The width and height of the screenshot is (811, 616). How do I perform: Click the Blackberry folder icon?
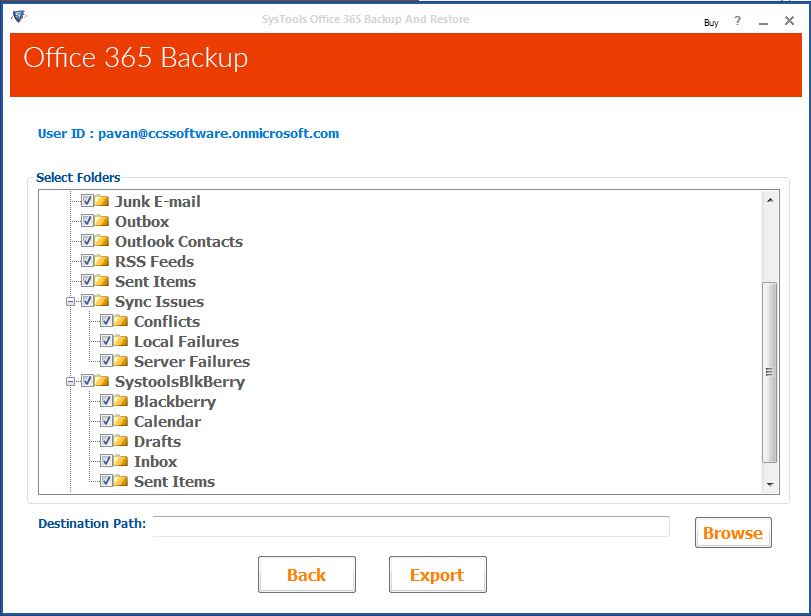(x=121, y=401)
